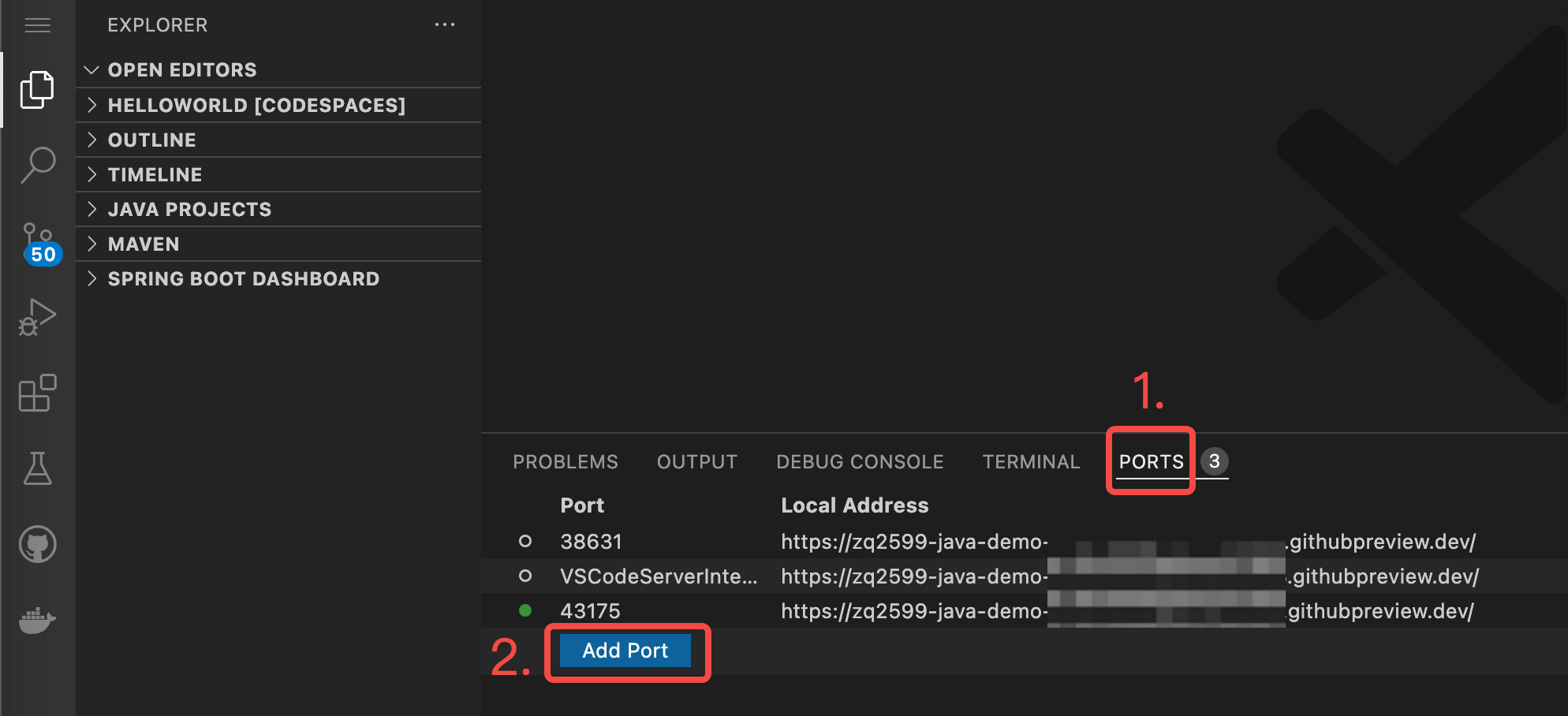Expand the HELLOWORLD [CODESPACES] folder
Viewport: 1568px width, 716px height.
[278, 105]
